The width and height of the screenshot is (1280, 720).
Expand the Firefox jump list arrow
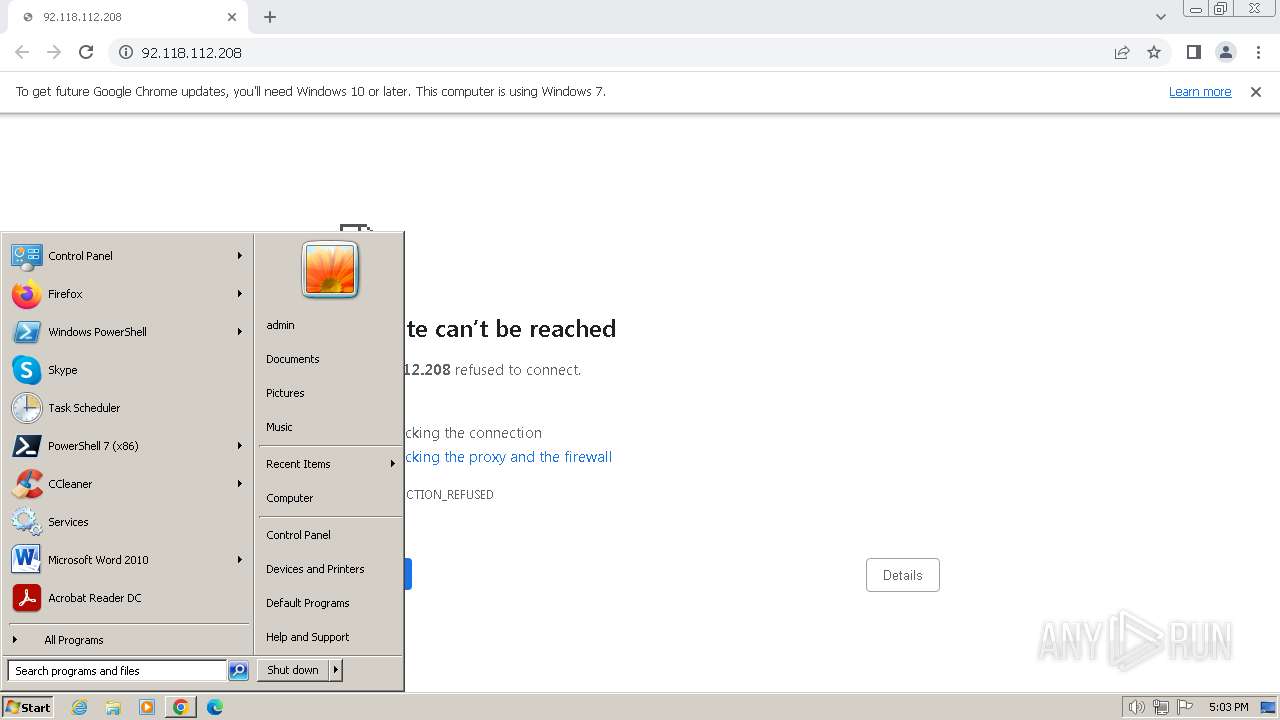[240, 294]
